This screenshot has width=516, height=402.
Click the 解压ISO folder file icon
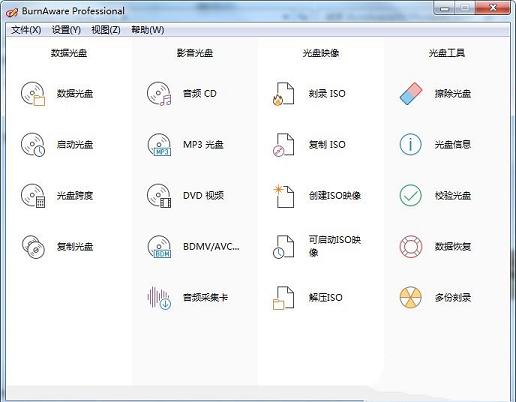(x=283, y=298)
